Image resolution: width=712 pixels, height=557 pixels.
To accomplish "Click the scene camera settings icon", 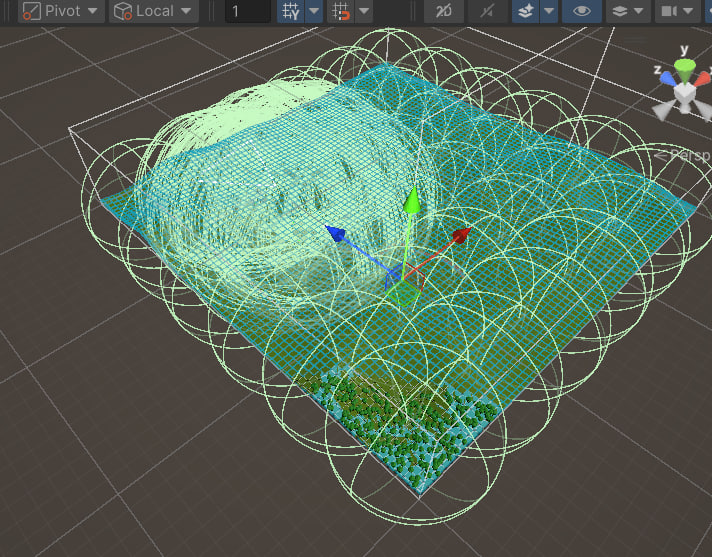I will click(x=669, y=11).
